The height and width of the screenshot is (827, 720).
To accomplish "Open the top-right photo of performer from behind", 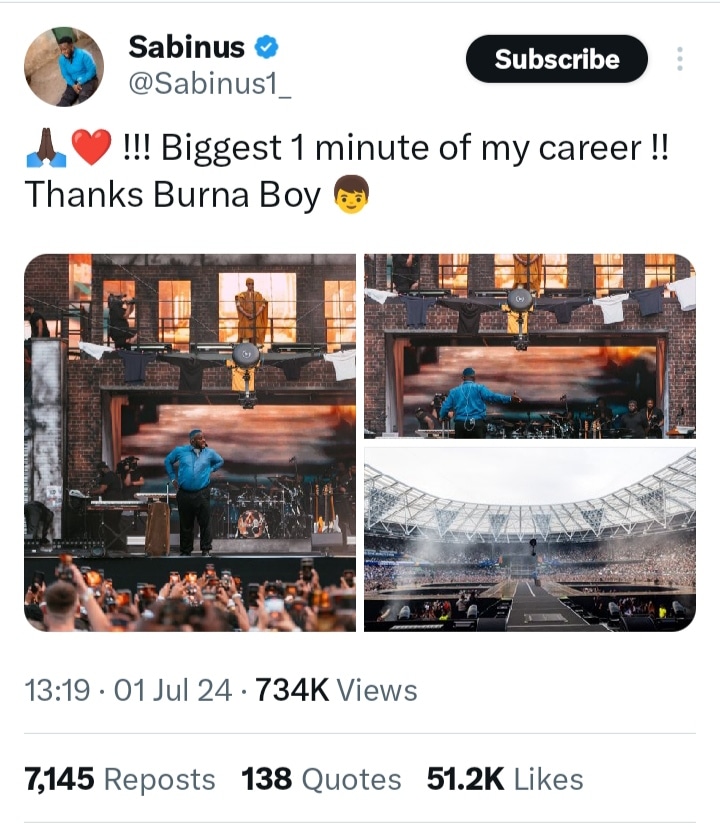I will (x=529, y=346).
